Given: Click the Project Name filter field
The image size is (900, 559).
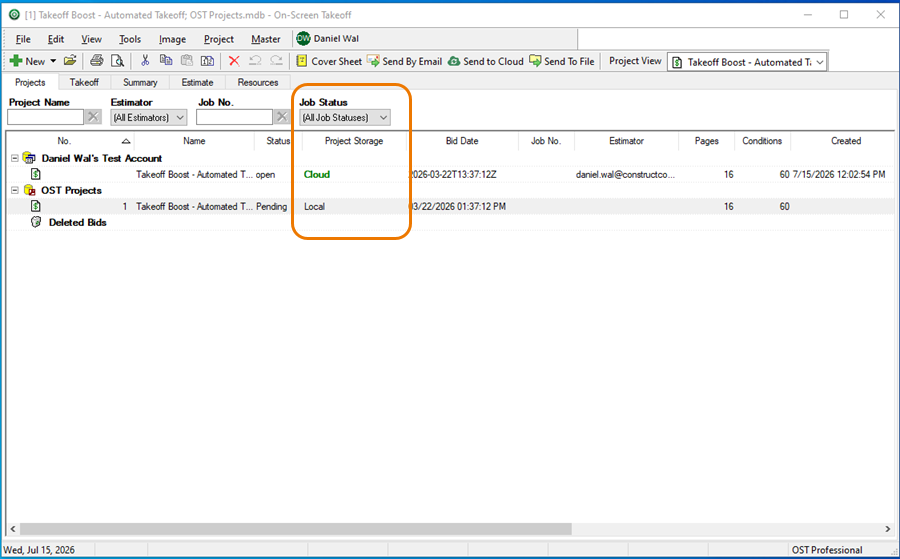Looking at the screenshot, I should (45, 117).
